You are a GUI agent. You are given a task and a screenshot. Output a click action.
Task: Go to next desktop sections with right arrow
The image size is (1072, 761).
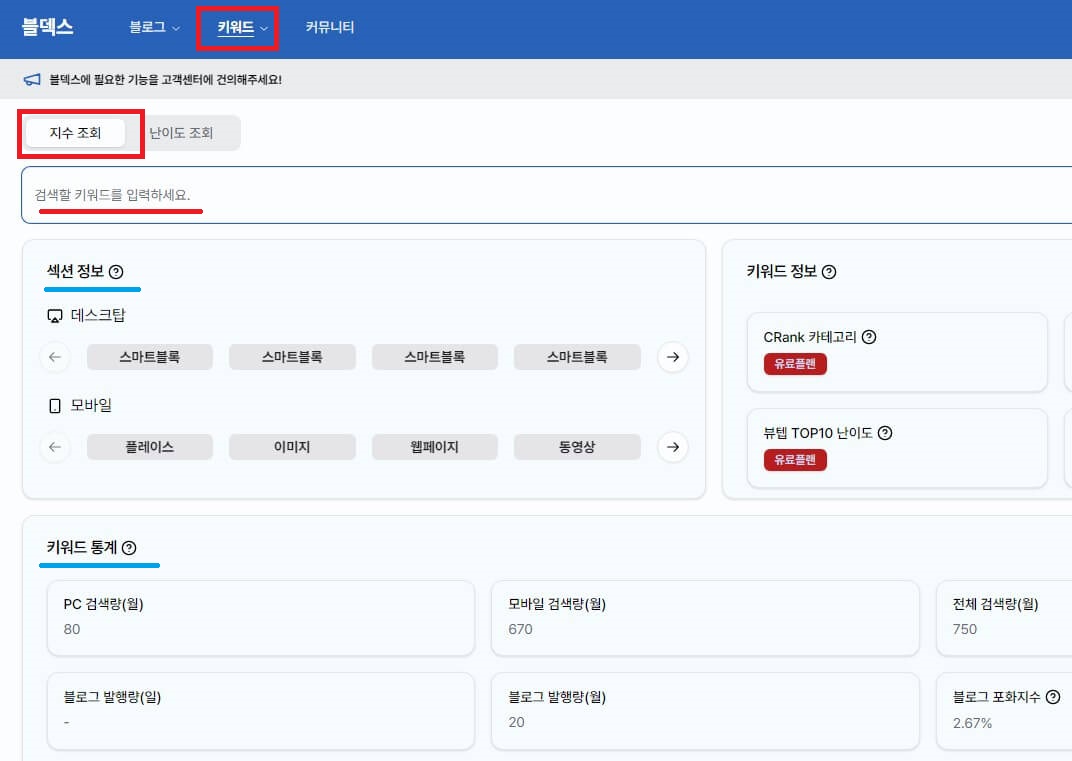coord(673,357)
